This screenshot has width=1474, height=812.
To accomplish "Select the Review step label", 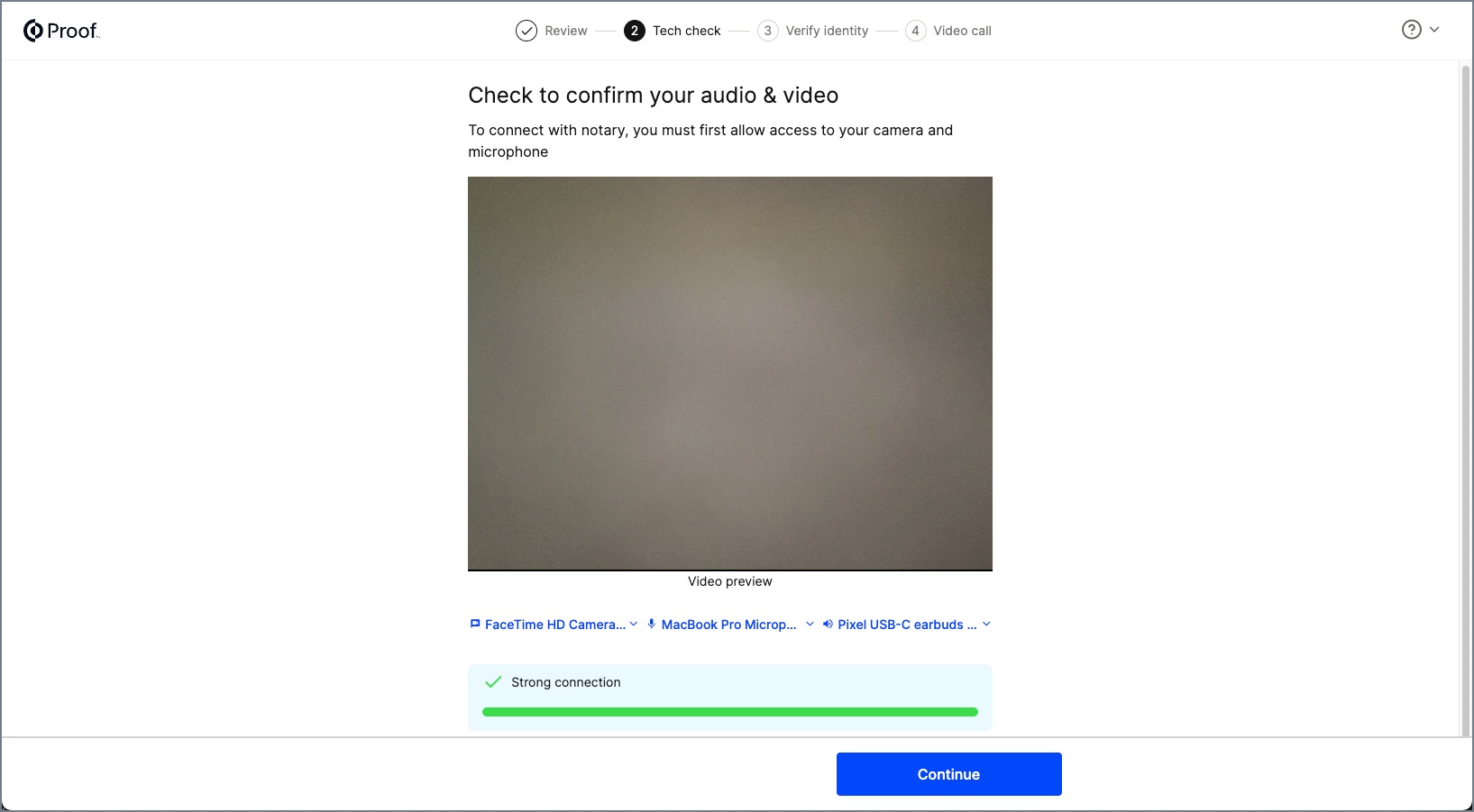I will pyautogui.click(x=565, y=31).
